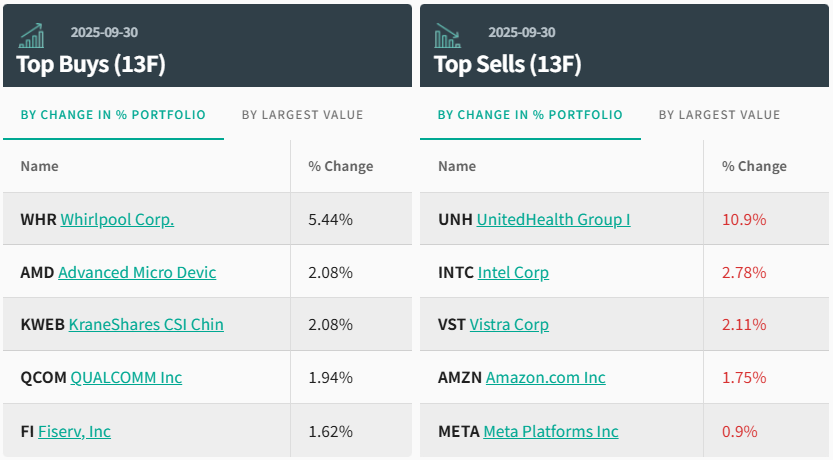The width and height of the screenshot is (833, 460).
Task: Click the falling chart icon beside Top Sells
Action: 447,35
